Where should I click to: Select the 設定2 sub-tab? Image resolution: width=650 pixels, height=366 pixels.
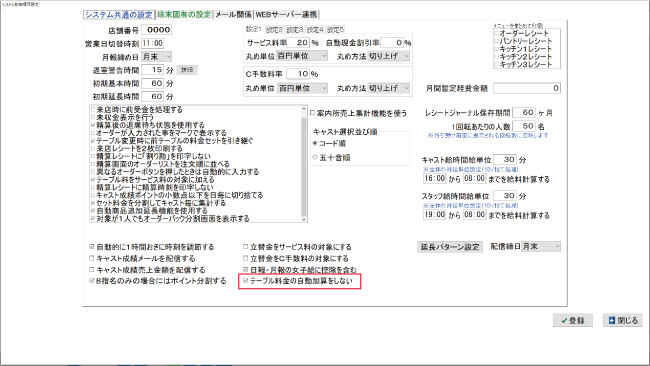point(274,30)
